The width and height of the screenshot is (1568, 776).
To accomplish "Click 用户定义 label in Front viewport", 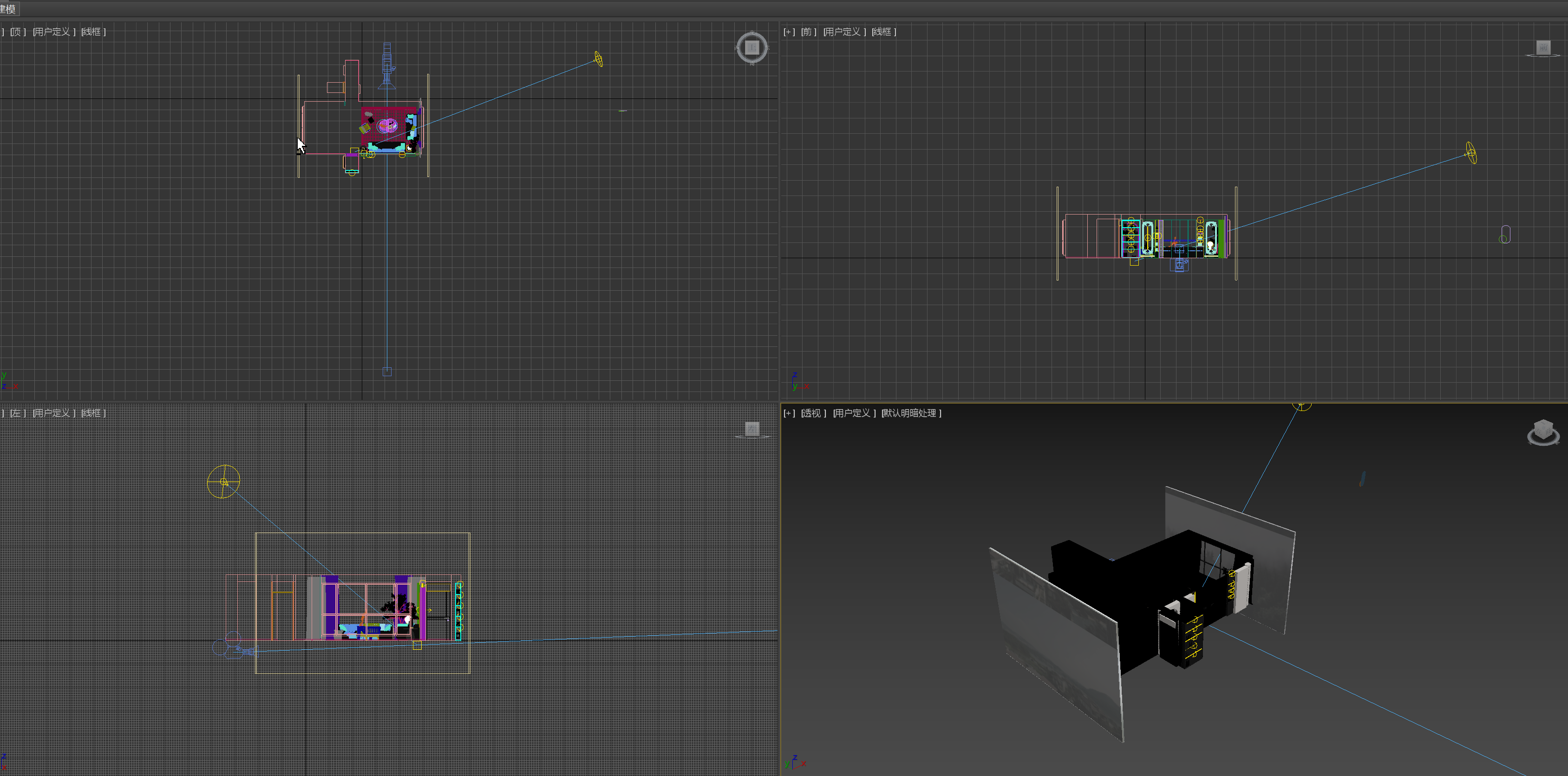I will (843, 32).
